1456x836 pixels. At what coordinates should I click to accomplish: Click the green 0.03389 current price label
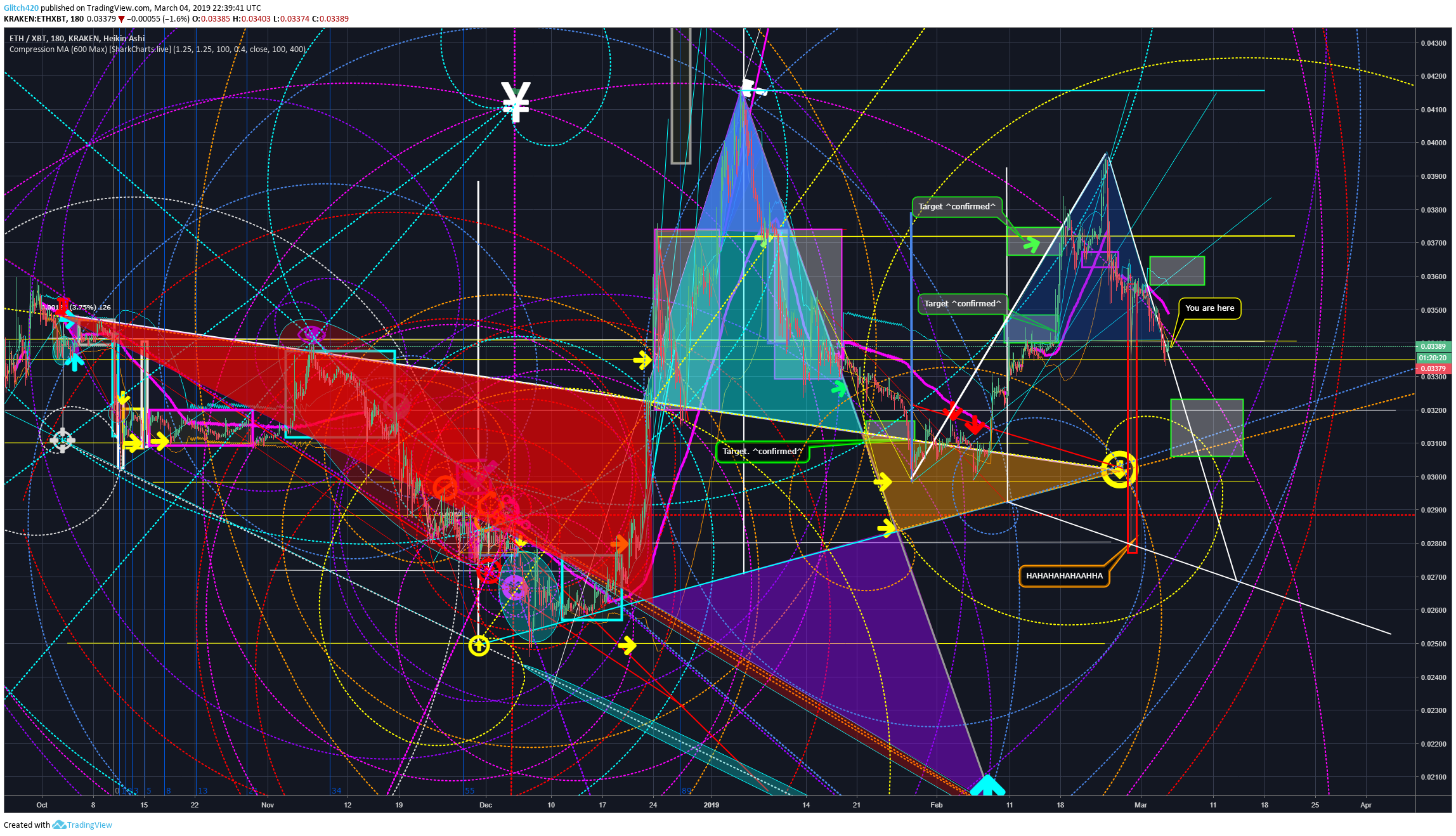(1433, 346)
